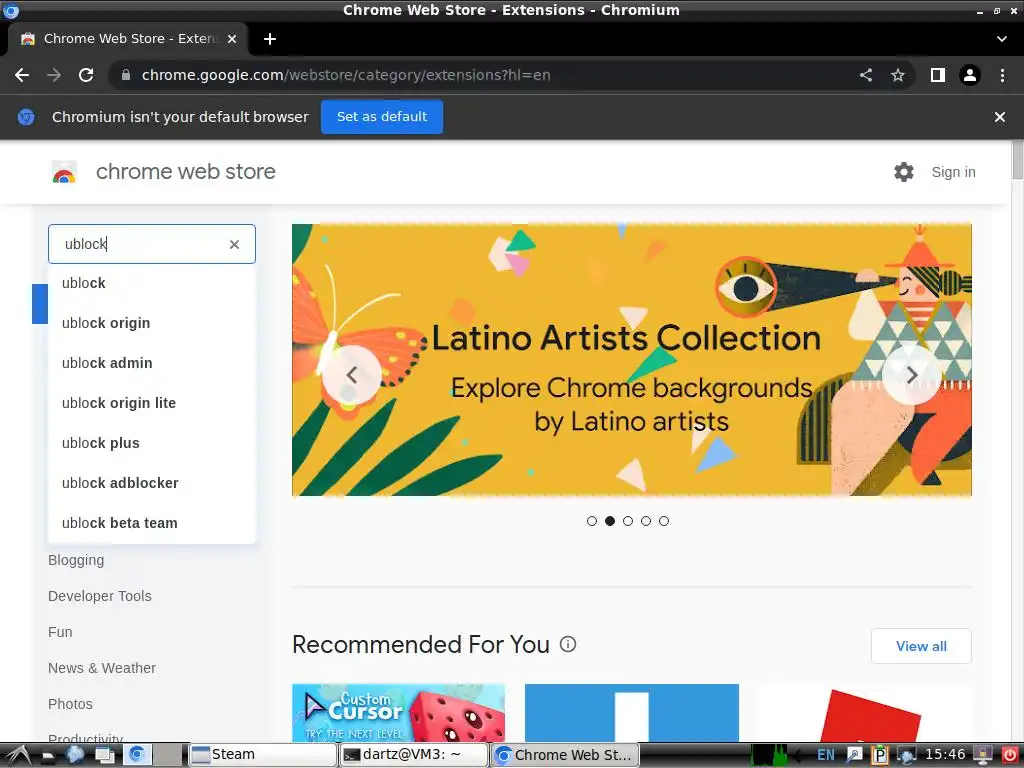This screenshot has height=768, width=1024.
Task: Go back using the browser back arrow
Action: pyautogui.click(x=22, y=75)
